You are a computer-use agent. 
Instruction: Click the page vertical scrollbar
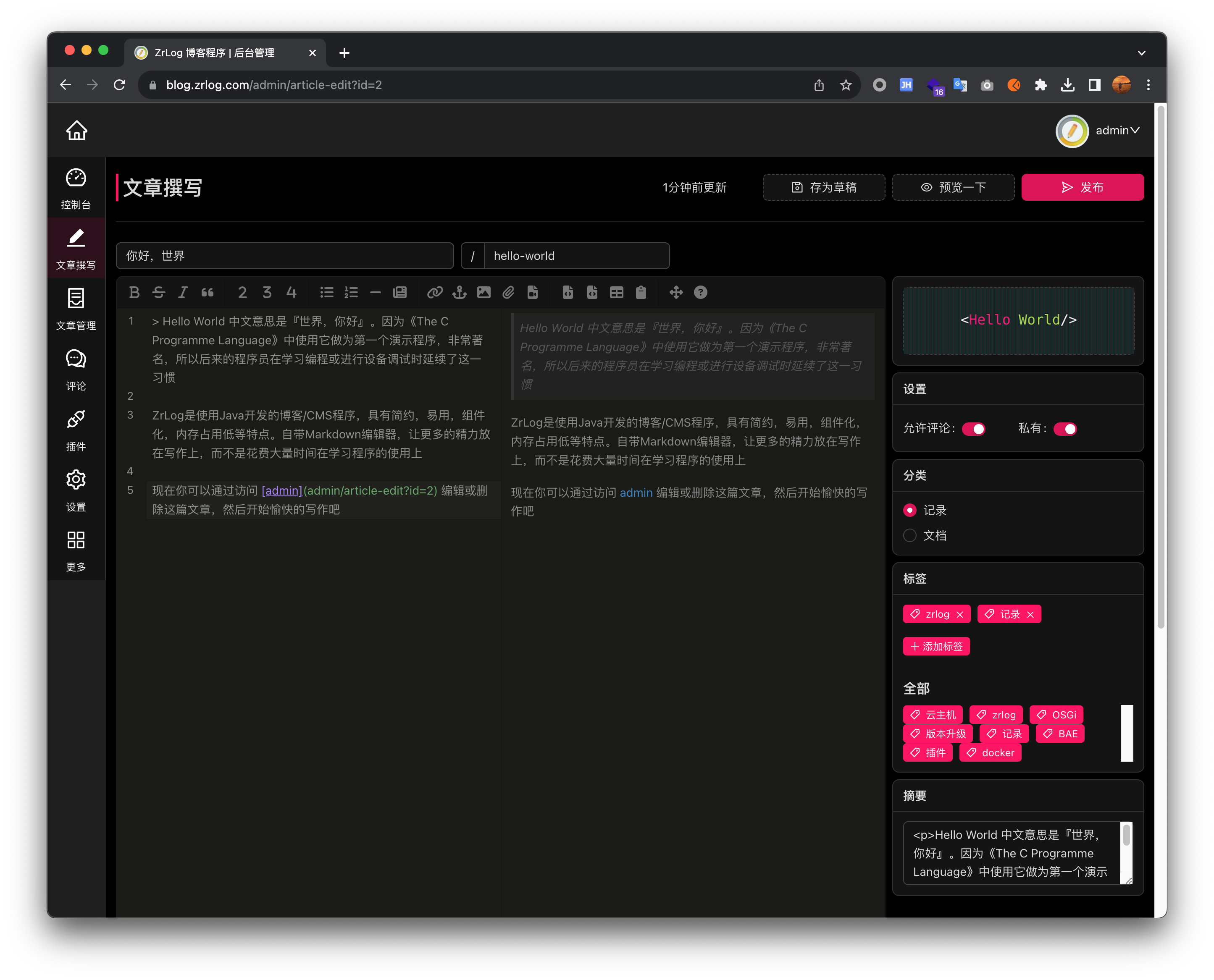pos(1161,367)
